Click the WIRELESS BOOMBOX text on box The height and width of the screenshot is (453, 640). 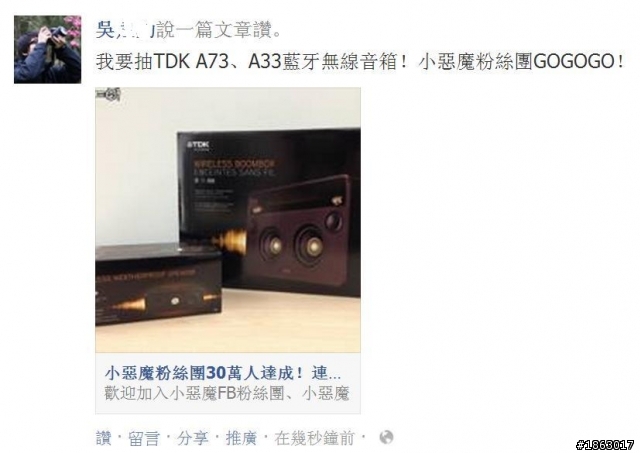[x=234, y=164]
